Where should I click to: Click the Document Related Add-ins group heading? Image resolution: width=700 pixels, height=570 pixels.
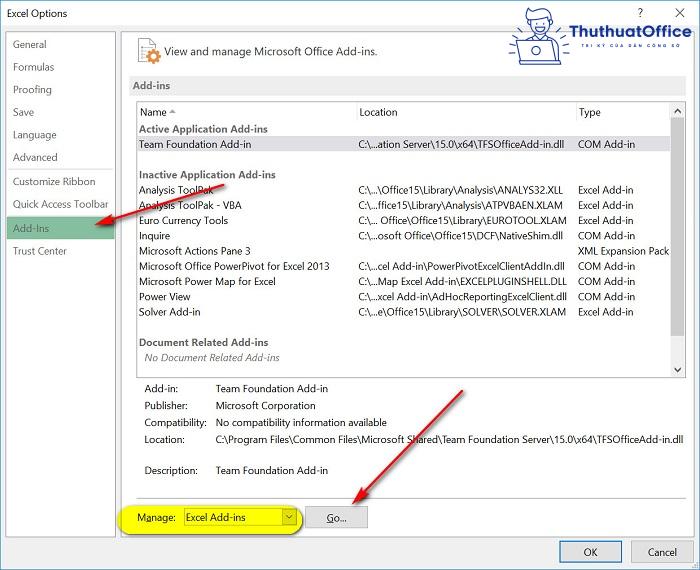coord(204,342)
